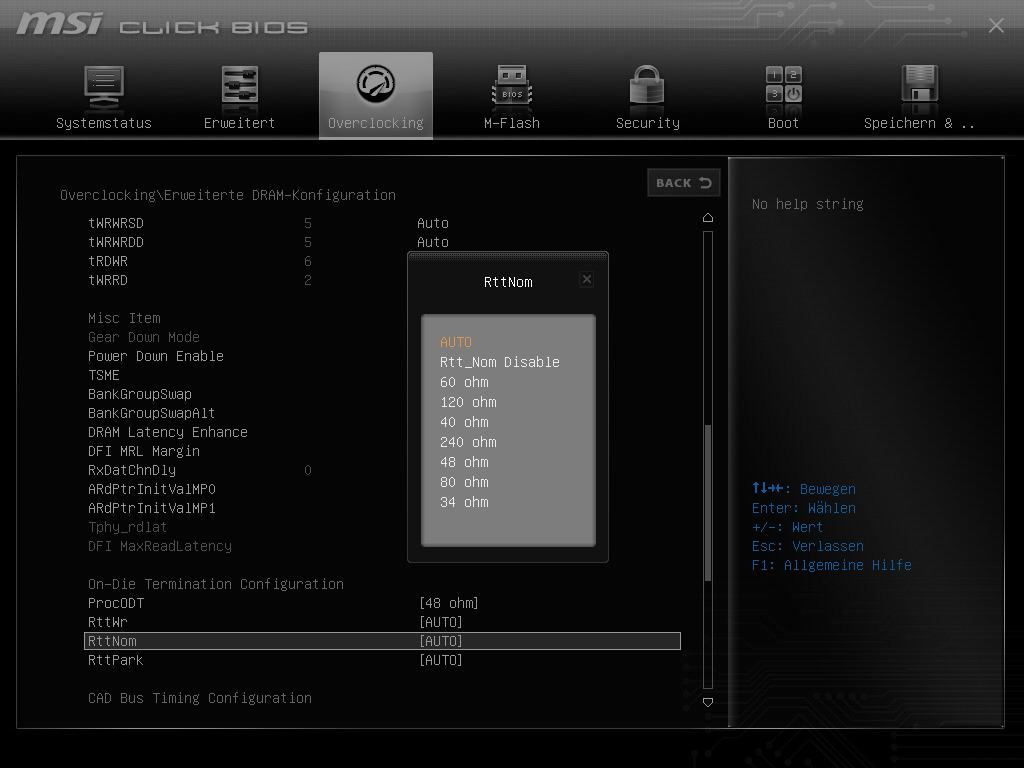Select the RxDatChnDly setting
1024x768 pixels.
pos(132,470)
